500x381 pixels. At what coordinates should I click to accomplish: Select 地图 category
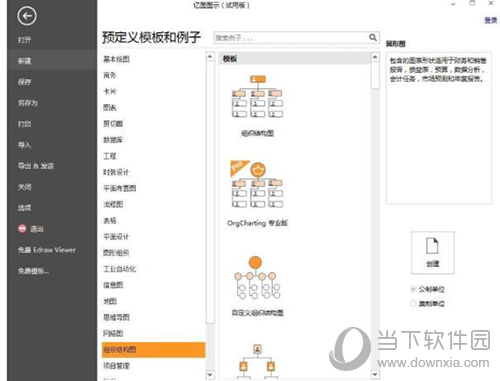(110, 301)
